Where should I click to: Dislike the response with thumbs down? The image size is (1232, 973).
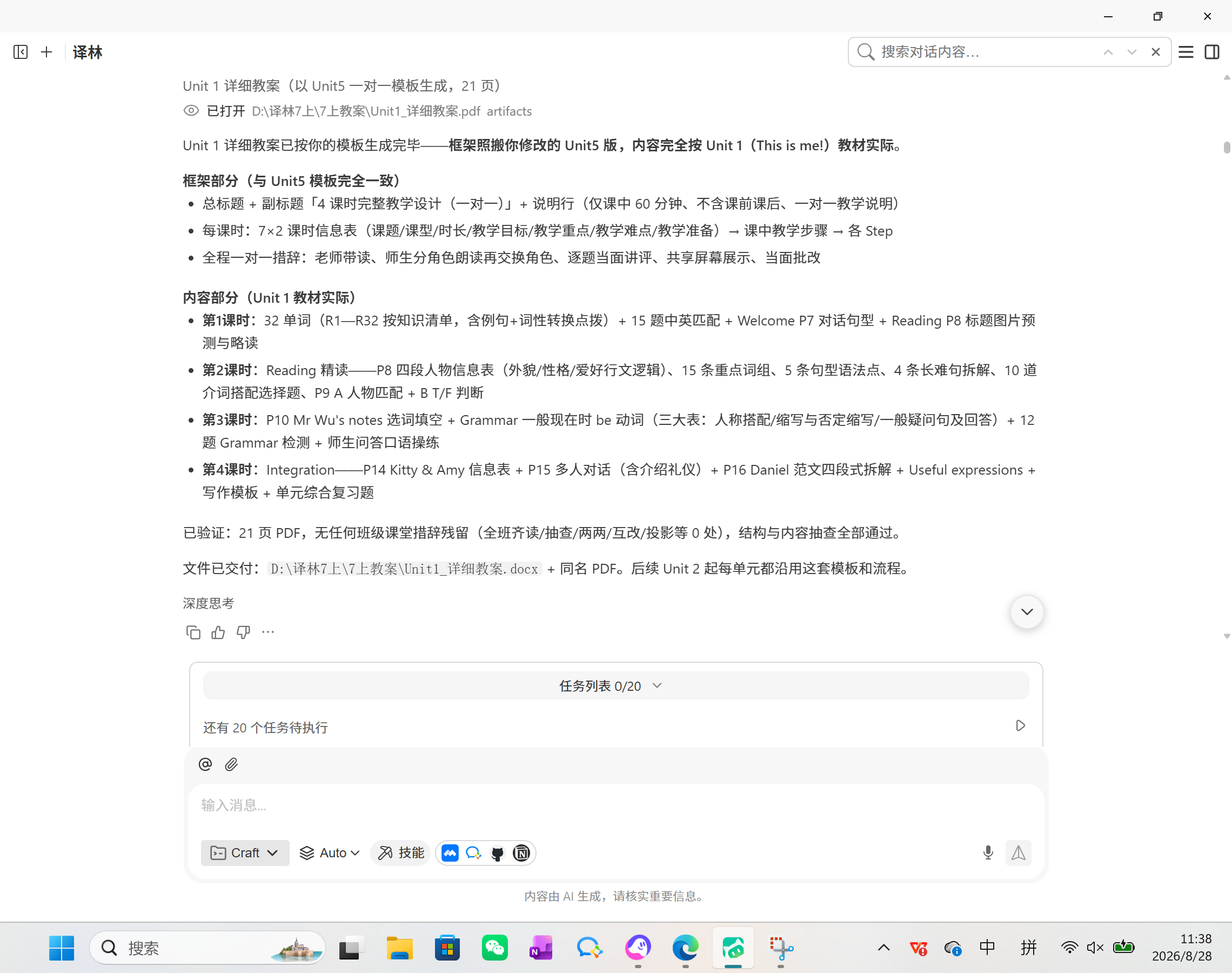pyautogui.click(x=243, y=632)
